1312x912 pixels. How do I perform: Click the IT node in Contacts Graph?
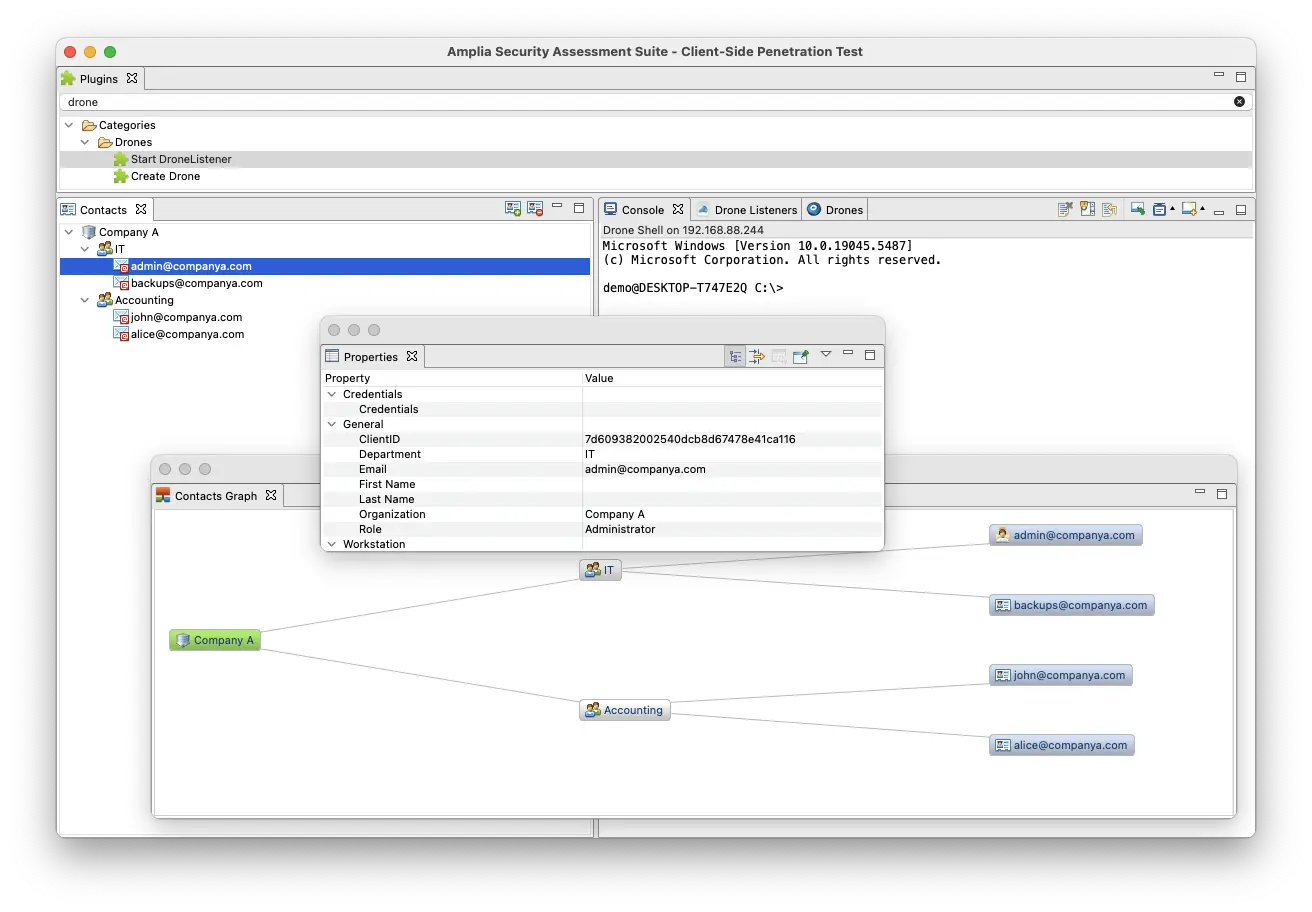coord(600,570)
